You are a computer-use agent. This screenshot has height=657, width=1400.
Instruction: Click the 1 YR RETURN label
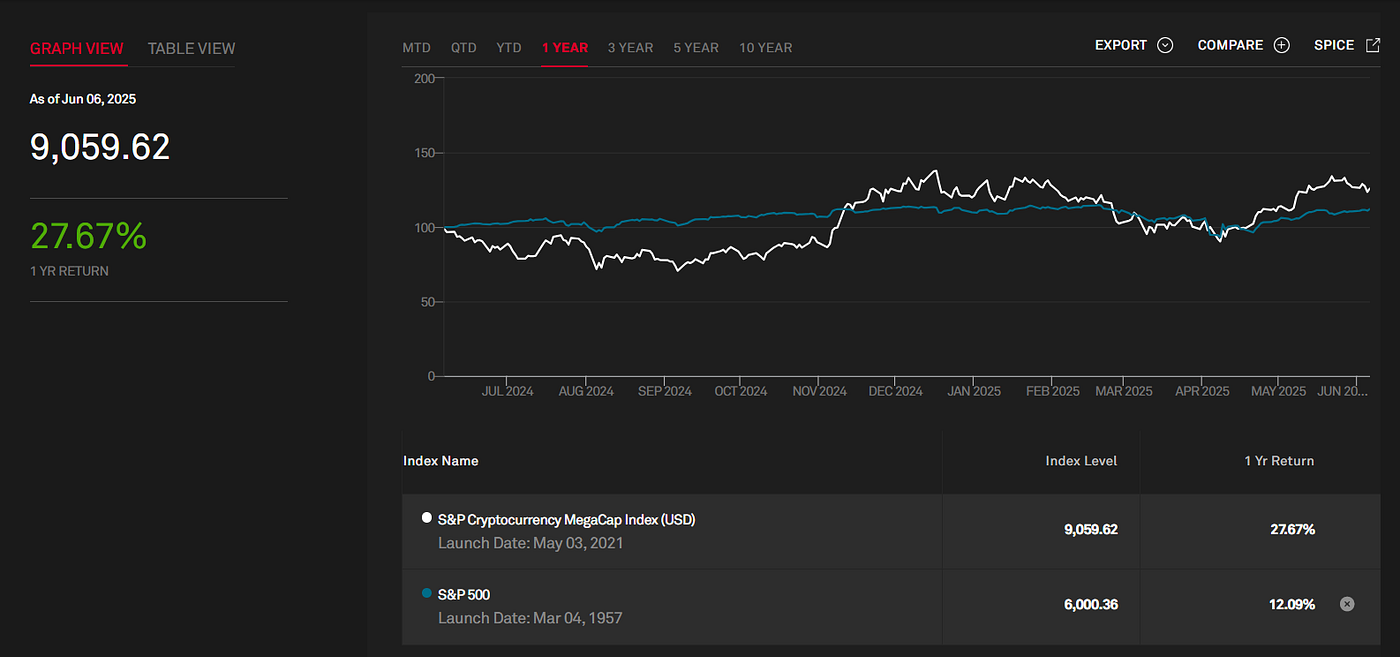point(69,271)
